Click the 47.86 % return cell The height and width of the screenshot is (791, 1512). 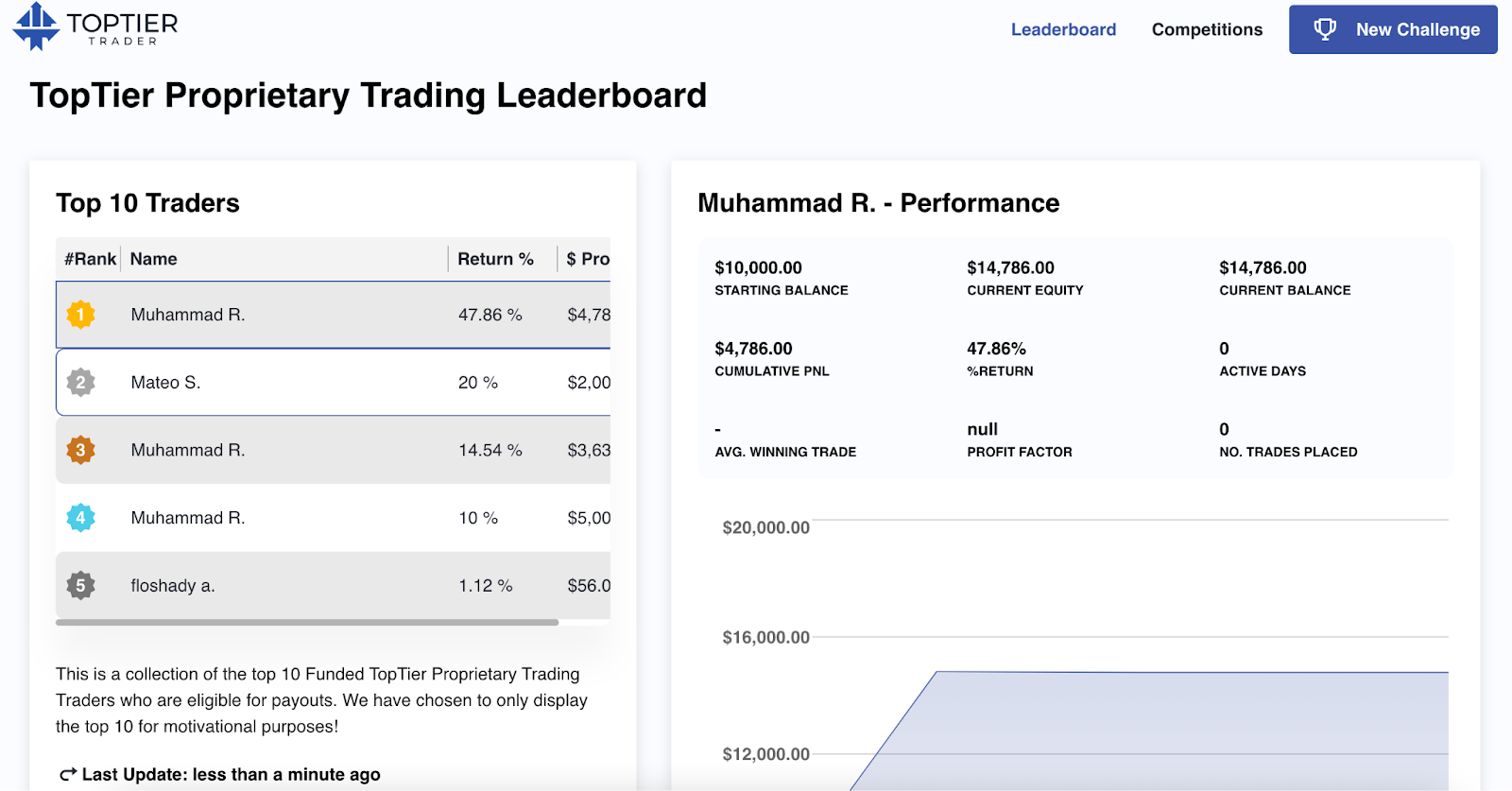[490, 315]
